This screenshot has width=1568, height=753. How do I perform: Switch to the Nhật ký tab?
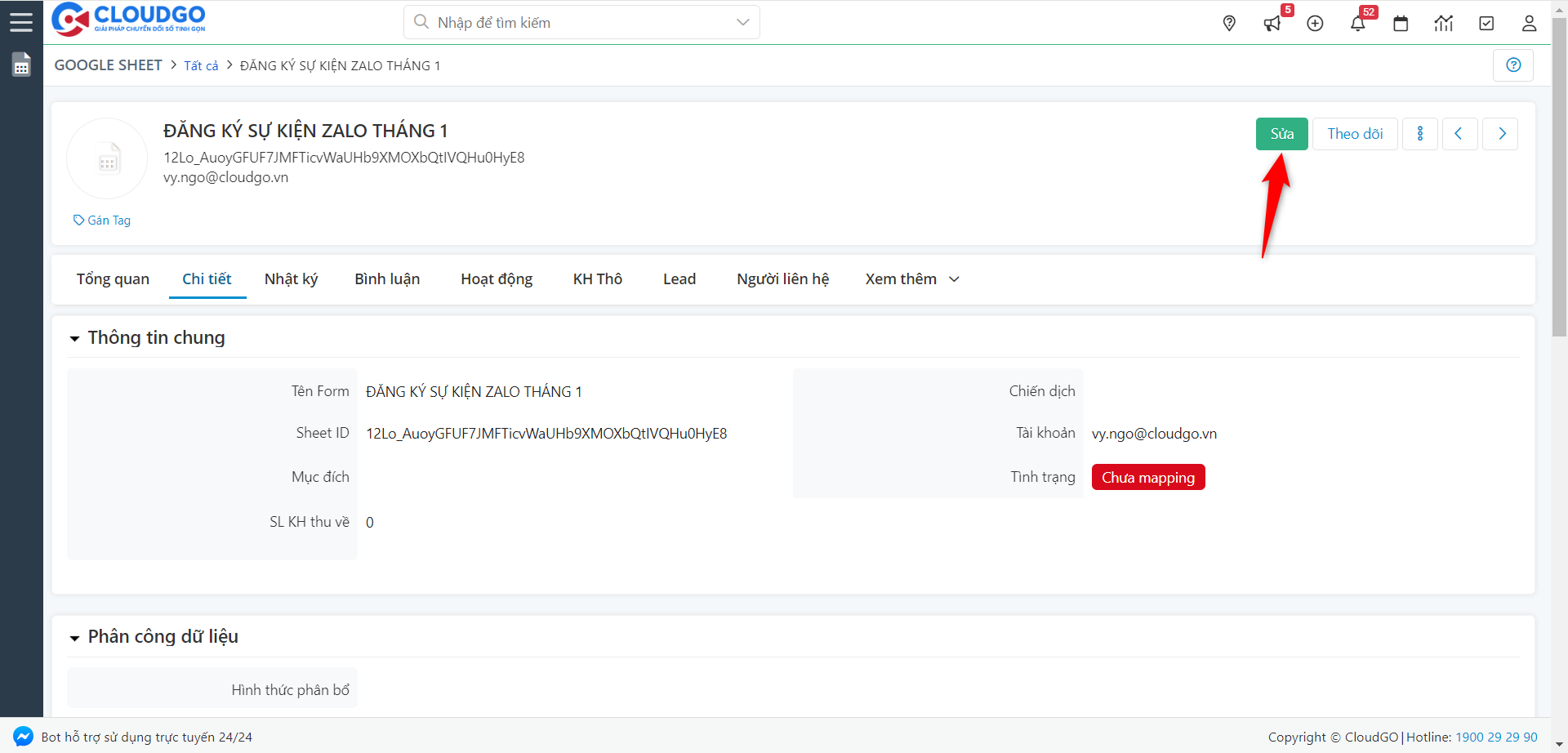291,279
